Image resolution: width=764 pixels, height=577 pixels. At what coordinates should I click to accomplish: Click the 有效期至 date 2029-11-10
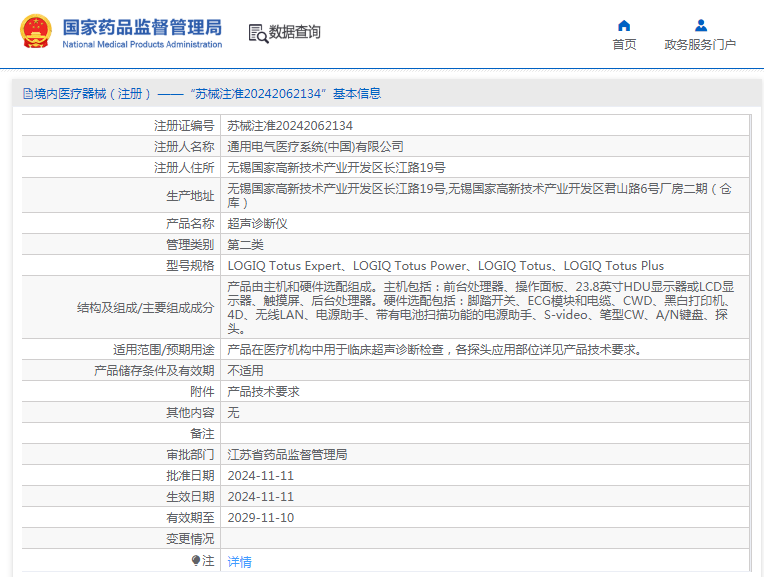coord(260,518)
